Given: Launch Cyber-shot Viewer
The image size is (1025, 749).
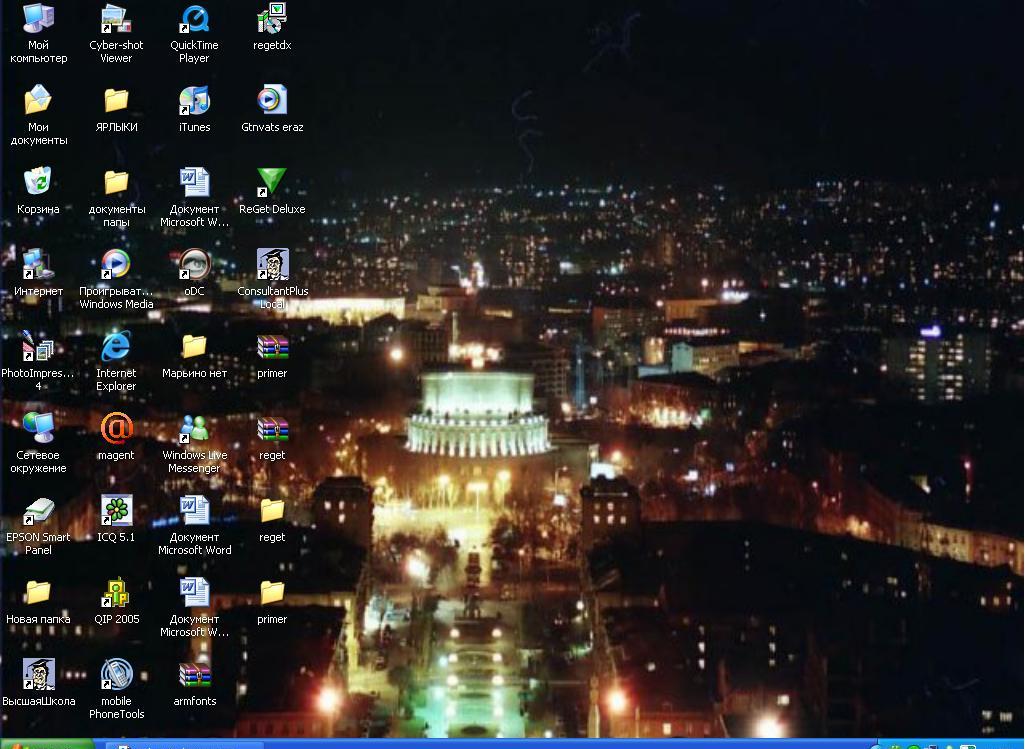Looking at the screenshot, I should tap(116, 20).
